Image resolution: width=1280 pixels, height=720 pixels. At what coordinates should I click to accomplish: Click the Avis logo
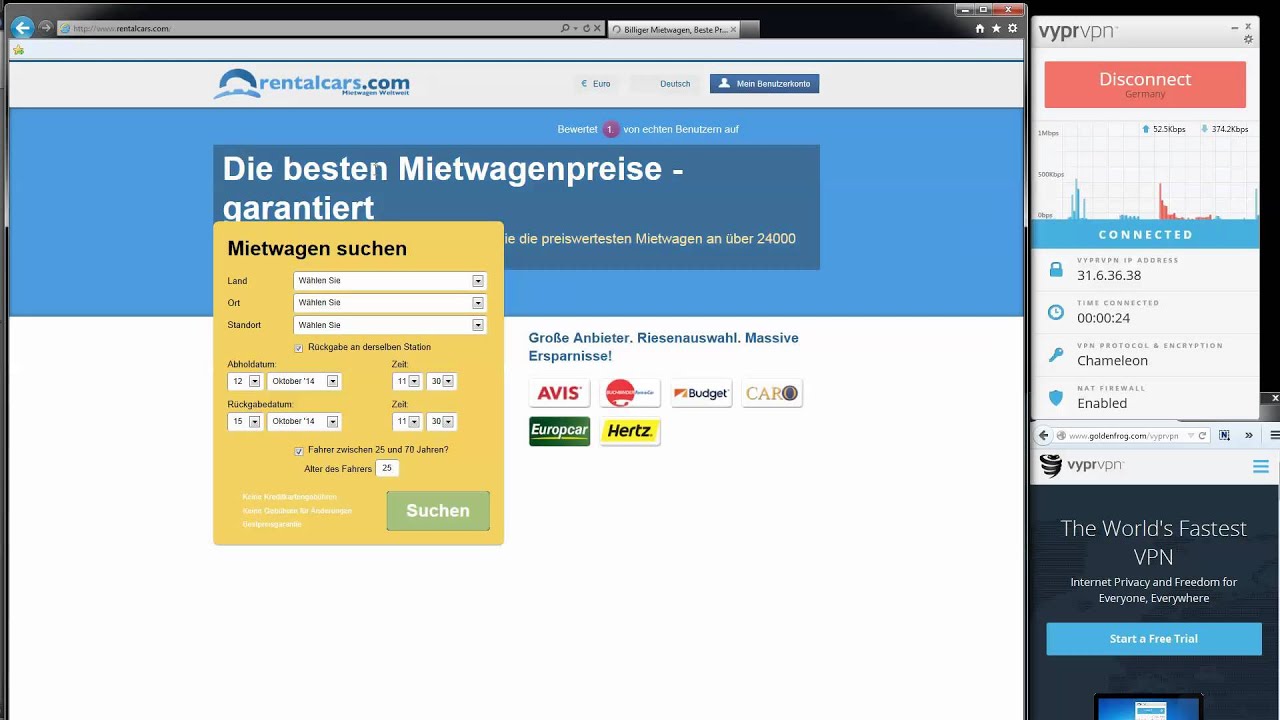[559, 393]
